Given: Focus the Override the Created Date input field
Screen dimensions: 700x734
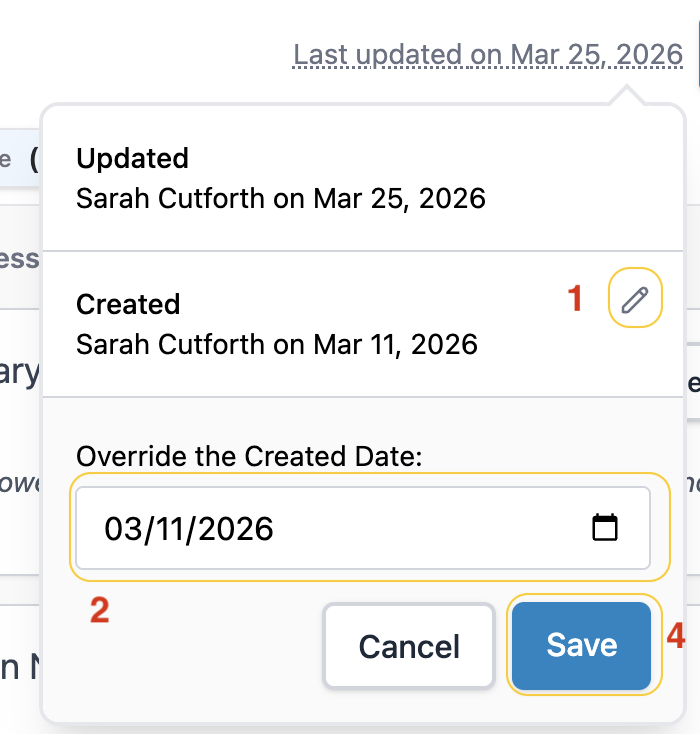Looking at the screenshot, I should tap(363, 528).
